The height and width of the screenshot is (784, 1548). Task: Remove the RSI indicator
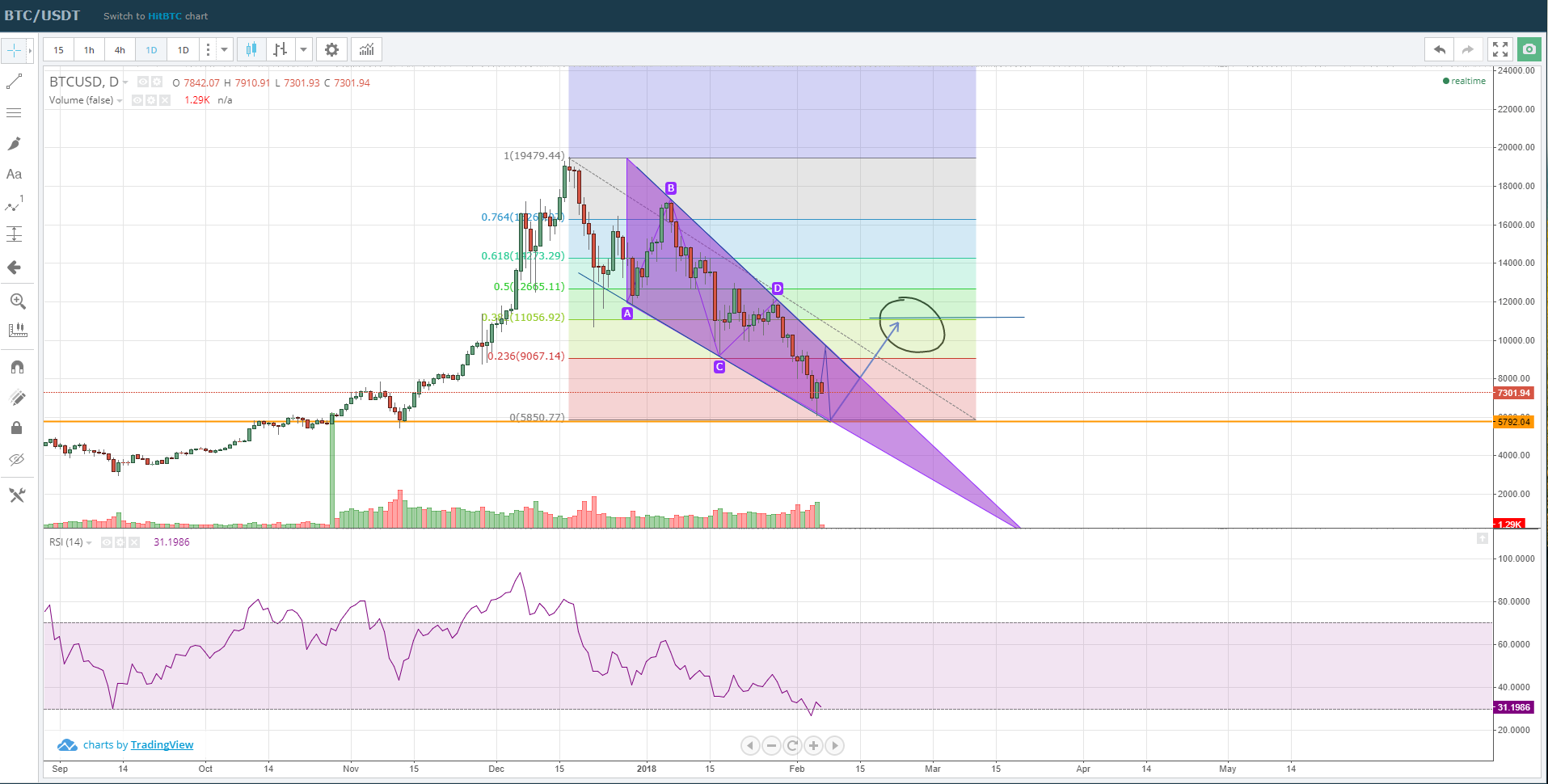(134, 542)
